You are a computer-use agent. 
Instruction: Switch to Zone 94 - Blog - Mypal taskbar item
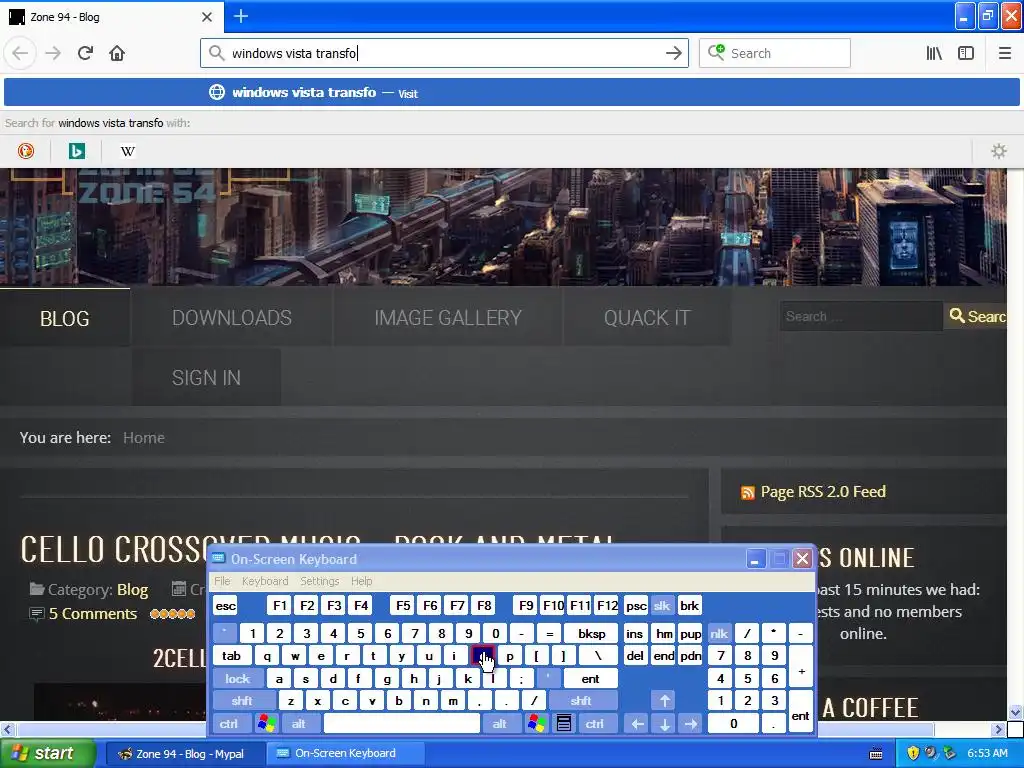tap(185, 754)
